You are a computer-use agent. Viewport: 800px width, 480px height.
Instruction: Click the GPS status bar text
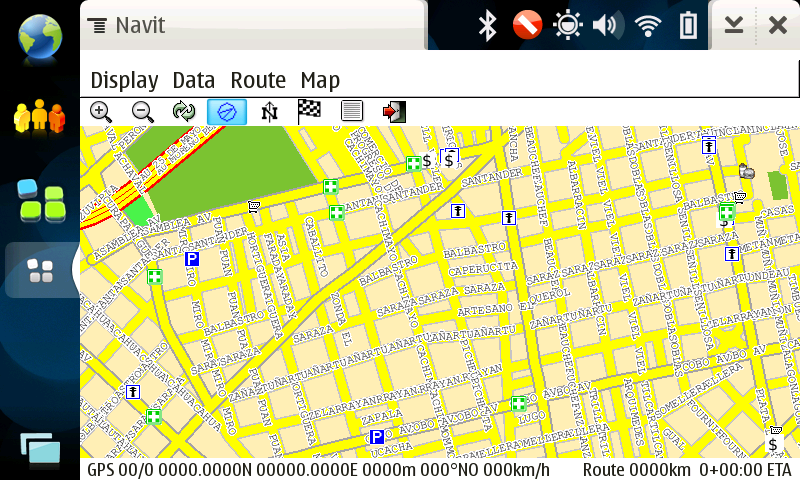[x=318, y=470]
